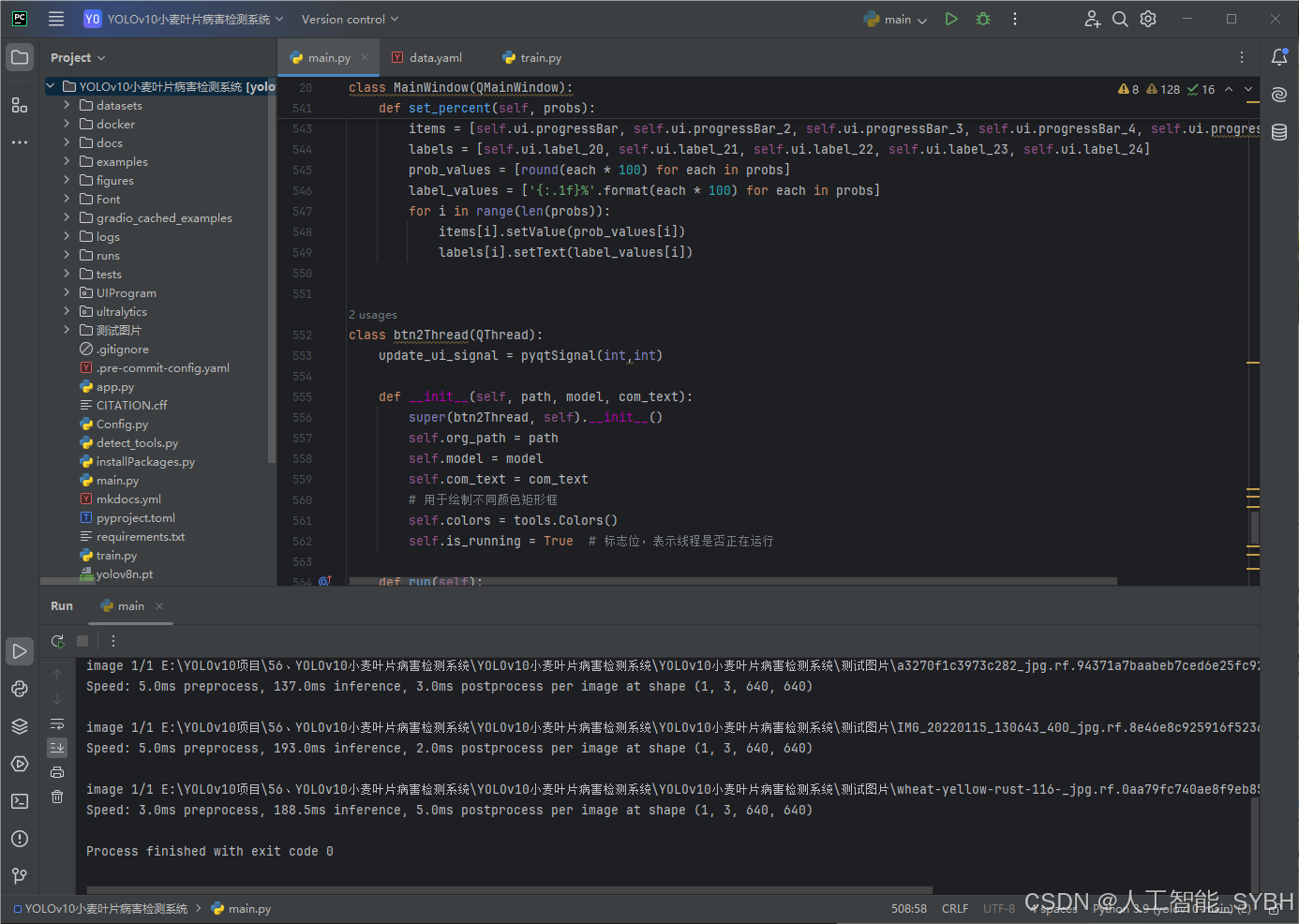Screen dimensions: 1299x924
Task: Toggle soft-wrap in run console
Action: click(57, 723)
